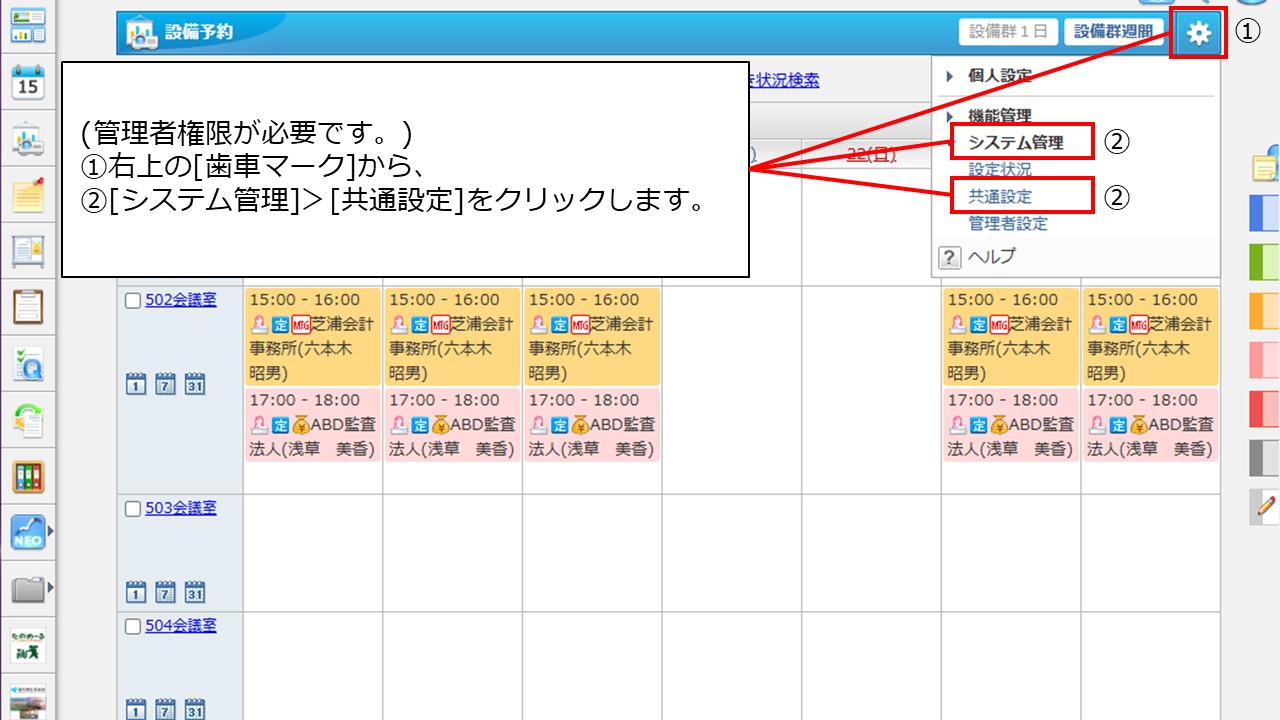This screenshot has height=720, width=1280.
Task: Click the 31-day view icon for 502会議室
Action: click(195, 383)
